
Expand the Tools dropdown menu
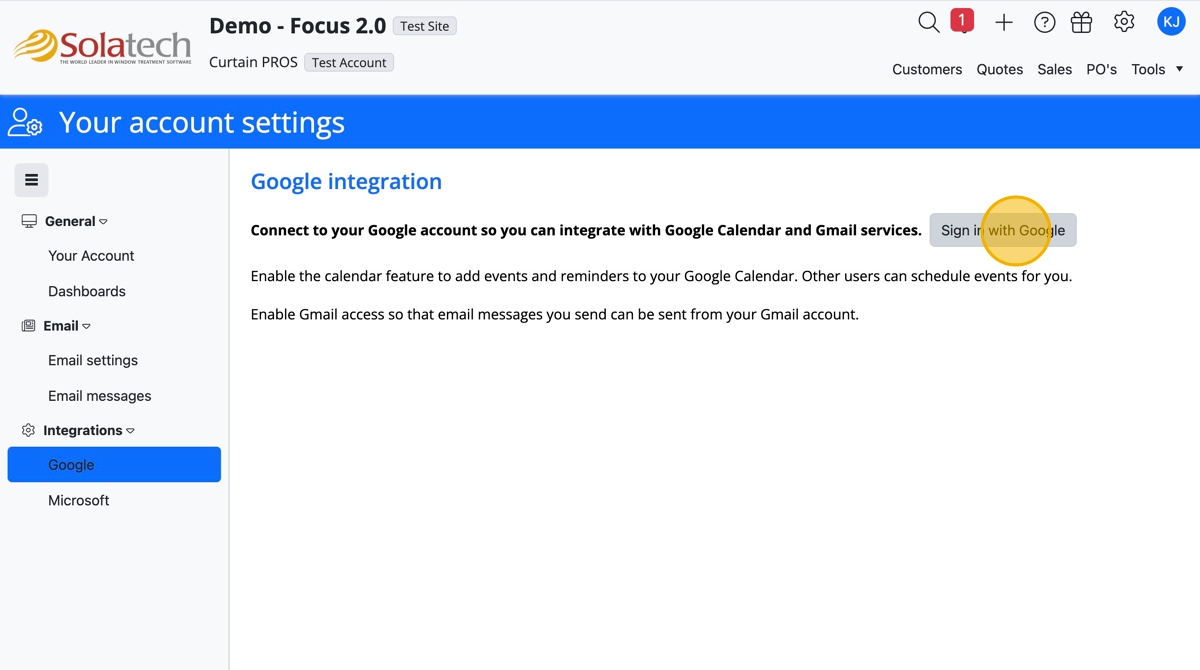1157,69
